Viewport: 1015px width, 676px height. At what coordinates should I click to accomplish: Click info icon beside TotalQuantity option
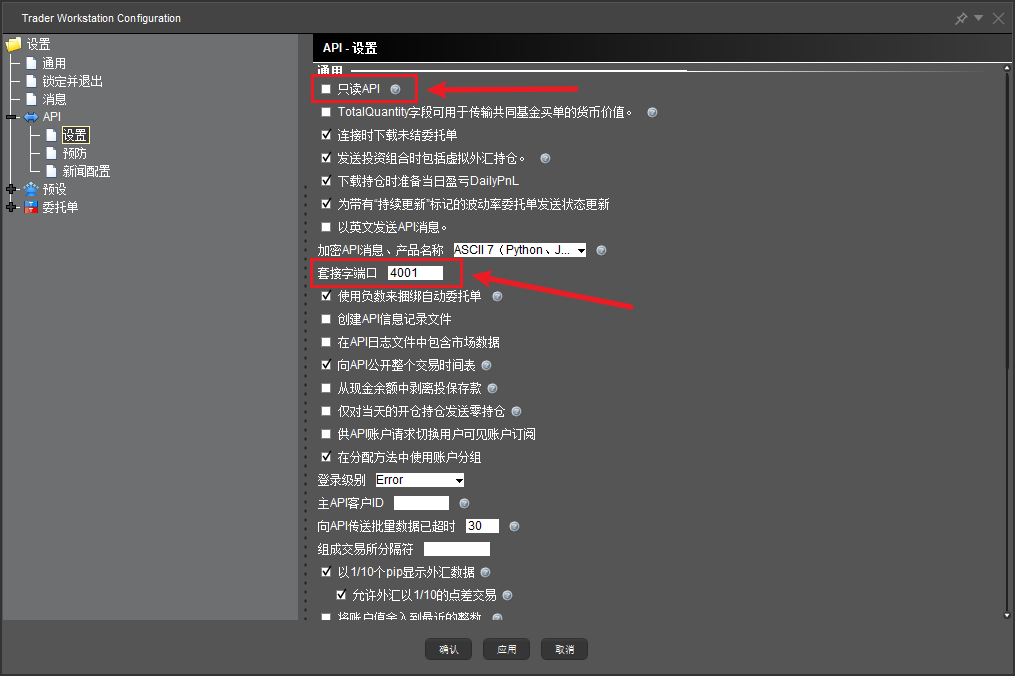[652, 113]
